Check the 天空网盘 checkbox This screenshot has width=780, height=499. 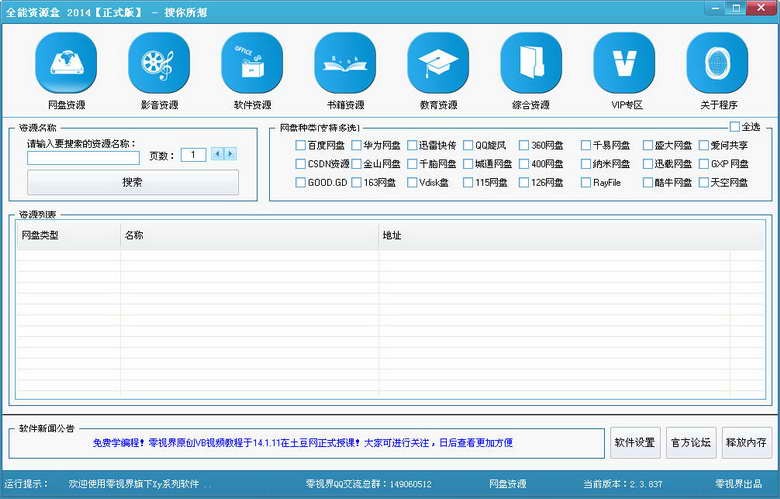[704, 183]
